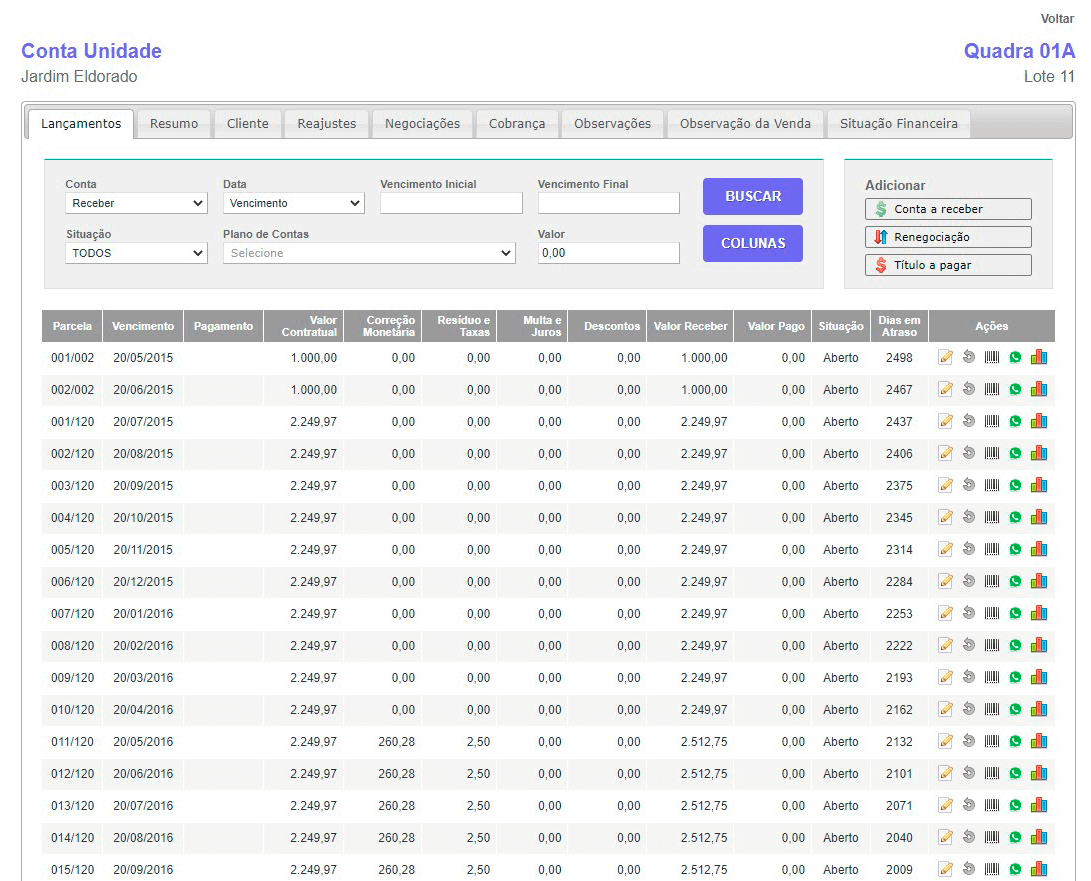This screenshot has width=1091, height=881.
Task: Open the bar chart icon for installment 008/120
Action: tap(1039, 645)
